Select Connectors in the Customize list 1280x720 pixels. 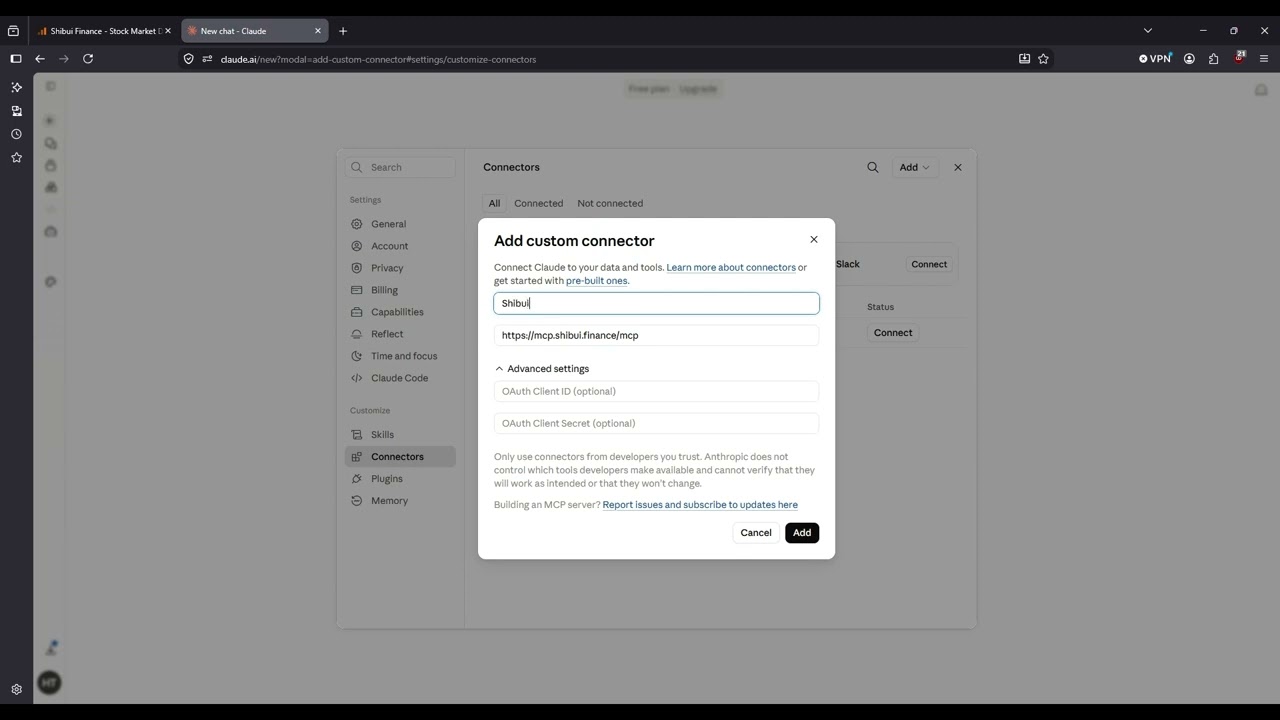pyautogui.click(x=400, y=457)
